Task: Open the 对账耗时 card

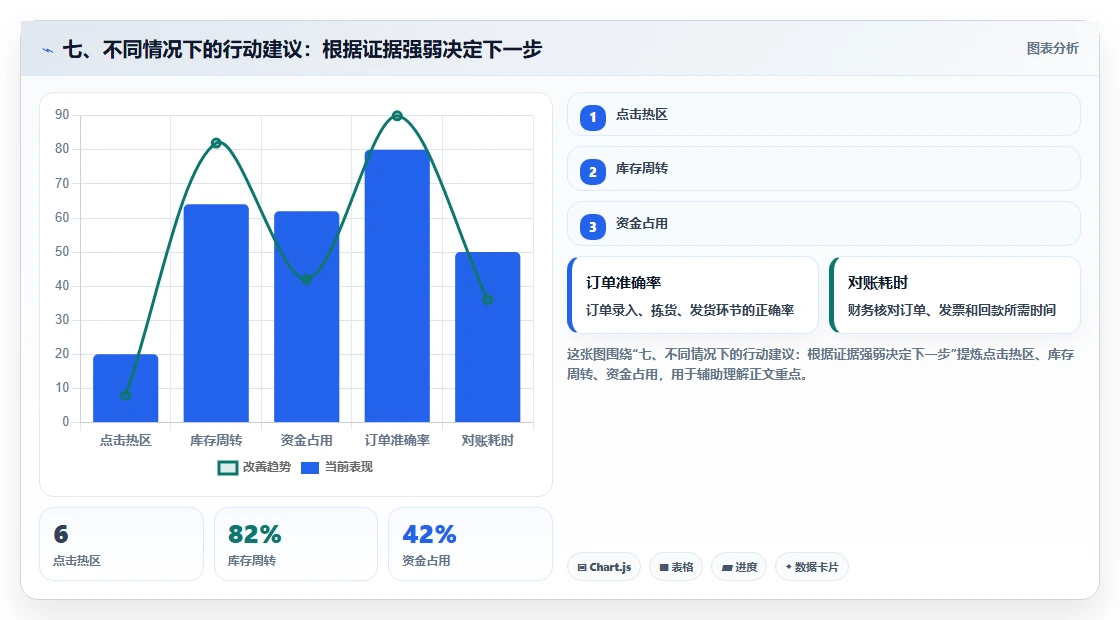Action: coord(955,295)
